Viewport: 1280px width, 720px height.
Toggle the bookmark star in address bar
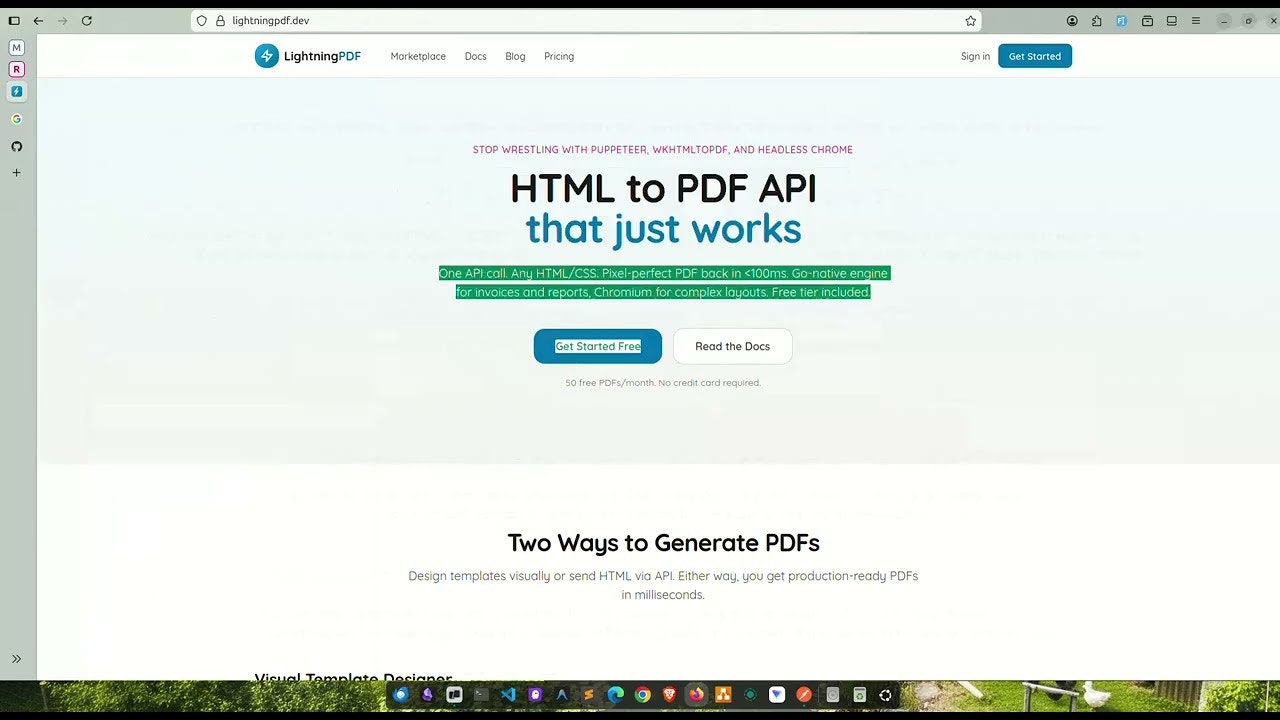(x=970, y=20)
